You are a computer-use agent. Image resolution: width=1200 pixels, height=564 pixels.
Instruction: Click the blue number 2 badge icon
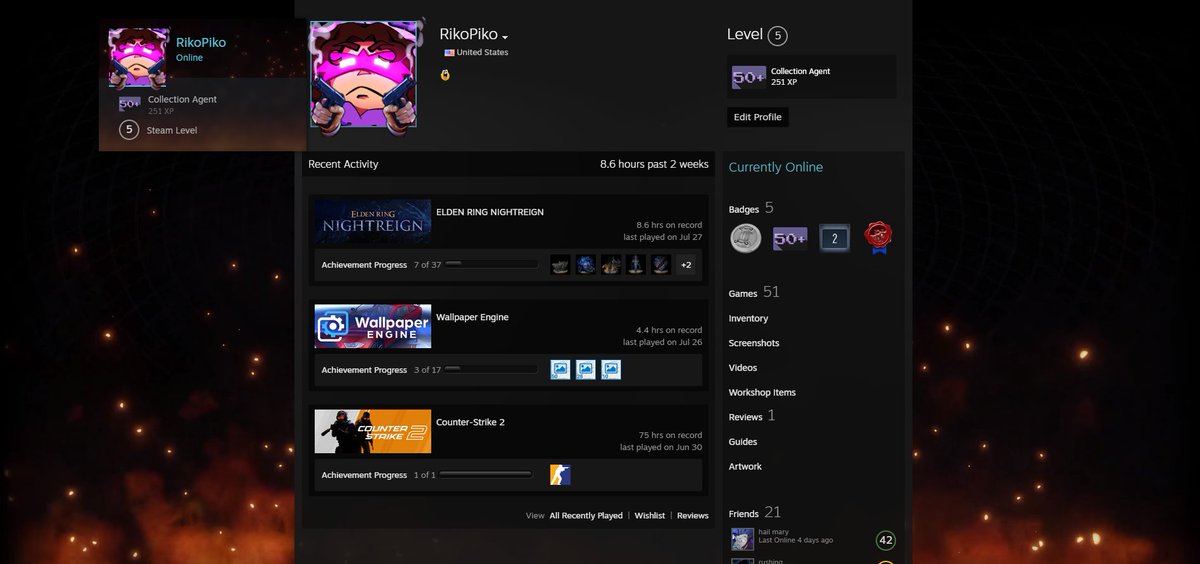pos(834,238)
